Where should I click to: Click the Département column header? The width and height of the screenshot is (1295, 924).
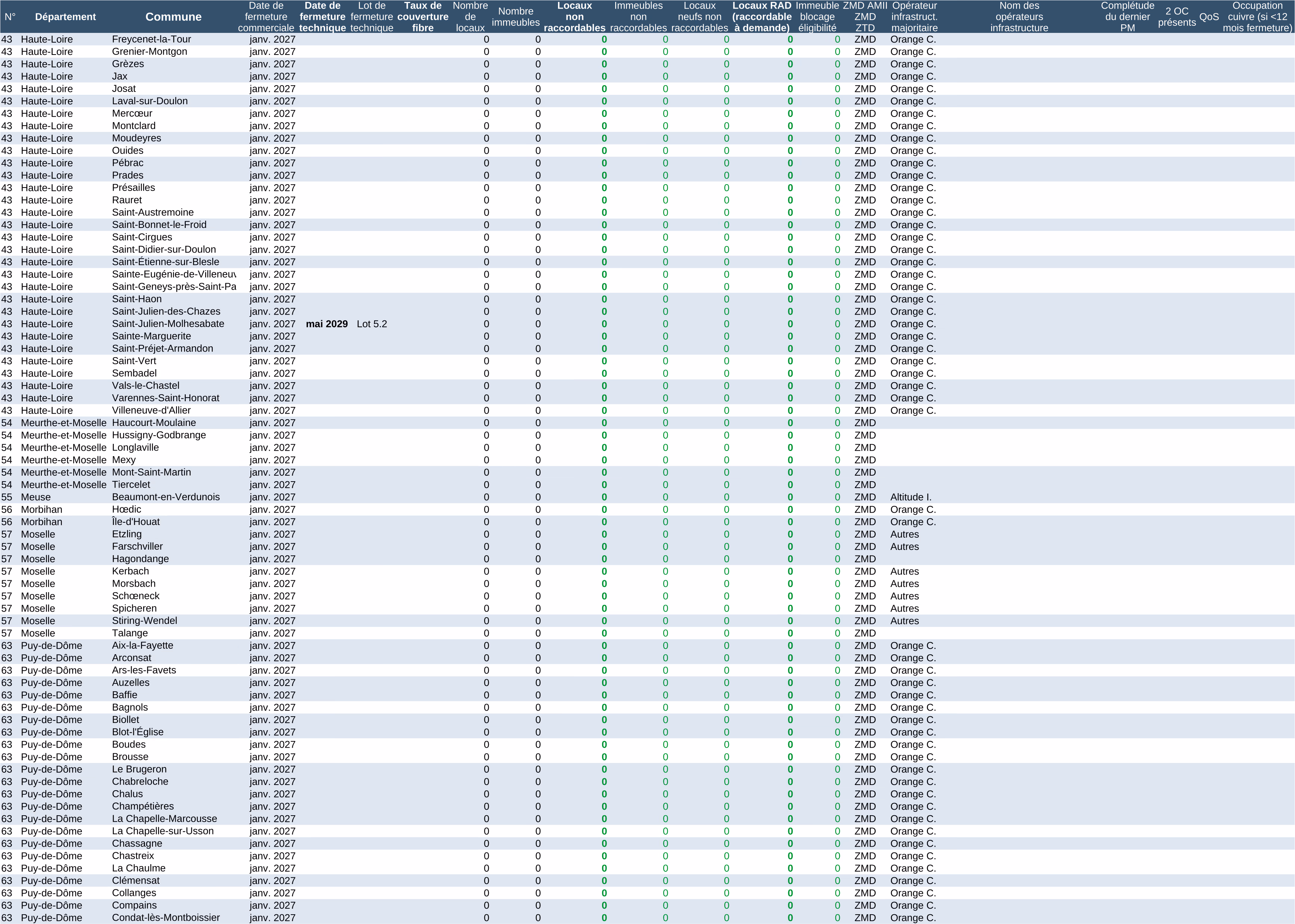coord(65,17)
